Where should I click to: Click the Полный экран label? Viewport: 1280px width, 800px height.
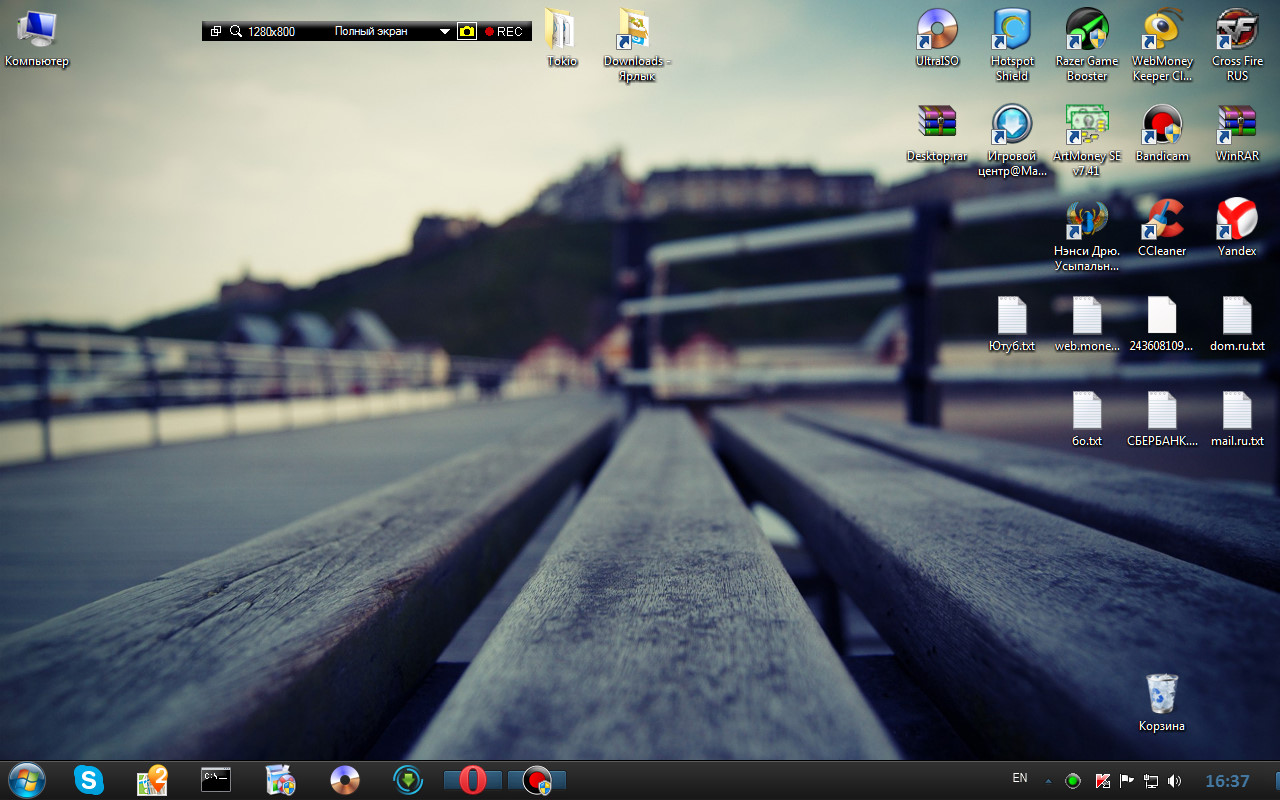pos(371,32)
